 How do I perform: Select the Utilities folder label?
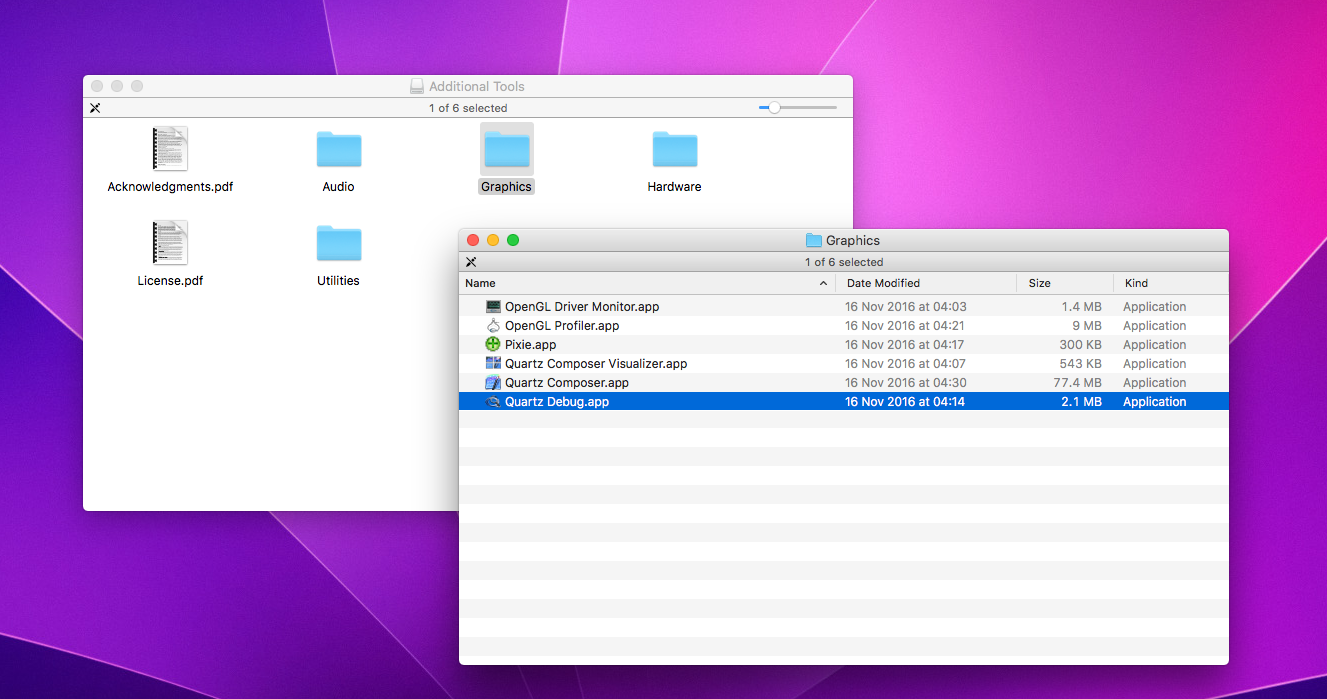(338, 281)
